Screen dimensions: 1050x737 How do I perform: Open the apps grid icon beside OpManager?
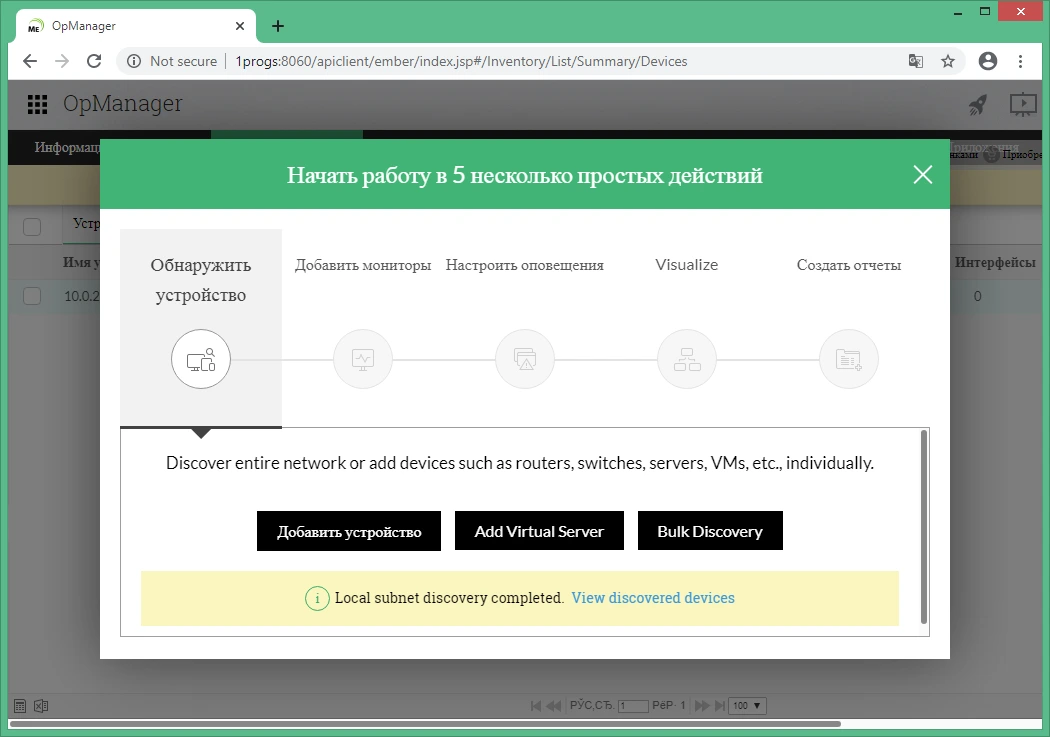pyautogui.click(x=37, y=104)
